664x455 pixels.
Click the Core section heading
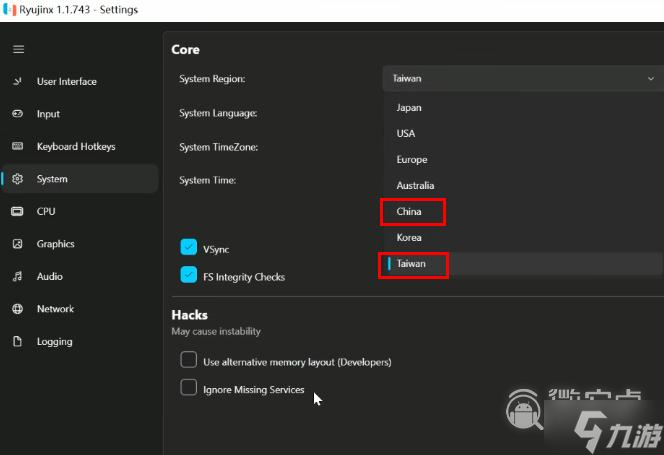click(185, 50)
